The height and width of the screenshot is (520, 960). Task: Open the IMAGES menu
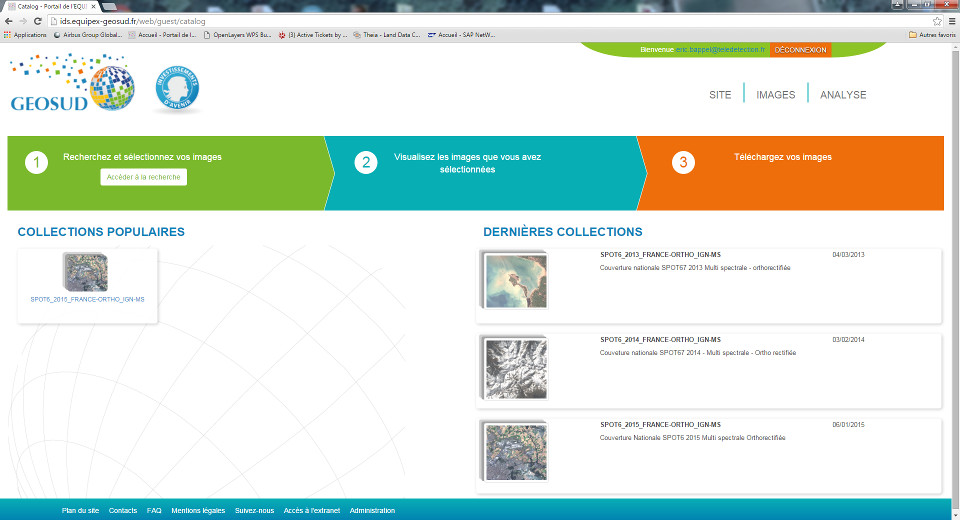pos(775,95)
